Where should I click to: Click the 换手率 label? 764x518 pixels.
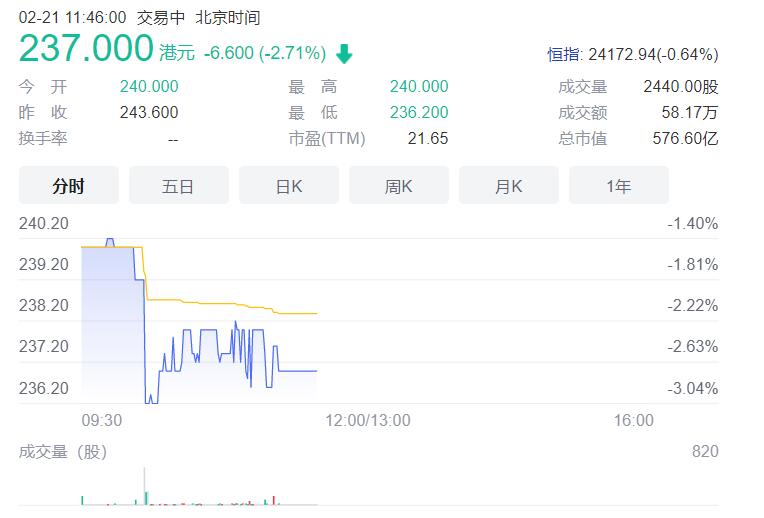pos(43,138)
